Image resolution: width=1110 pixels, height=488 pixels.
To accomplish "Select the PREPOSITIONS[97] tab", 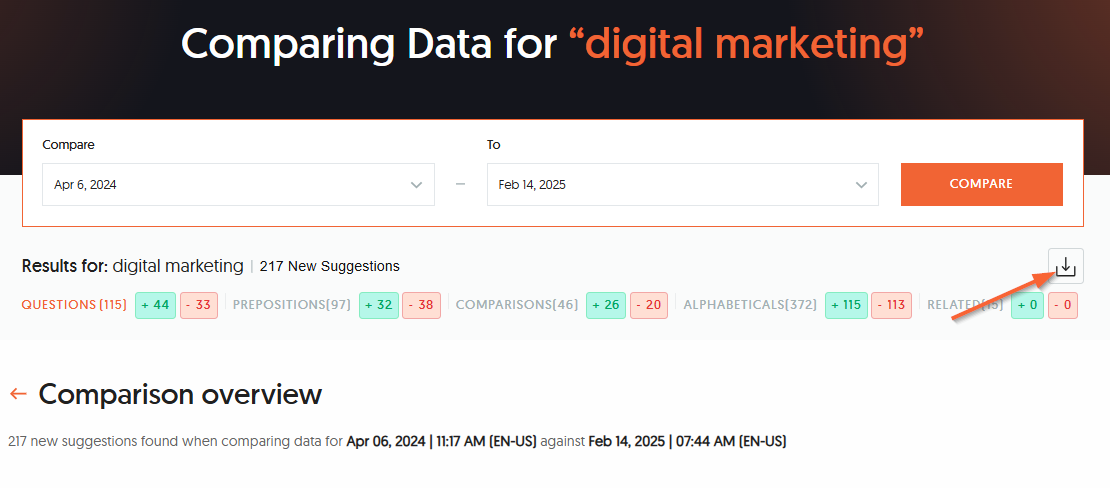I will tap(291, 305).
